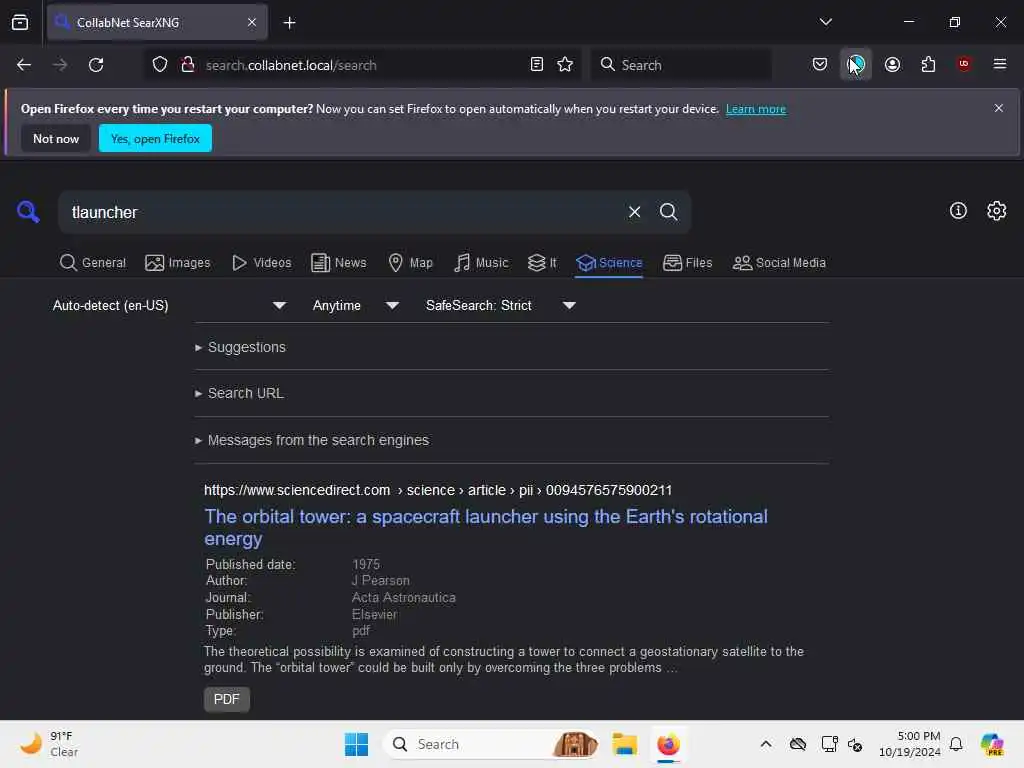The width and height of the screenshot is (1024, 768).
Task: Open the SafeSearch: Strict dropdown
Action: [500, 306]
